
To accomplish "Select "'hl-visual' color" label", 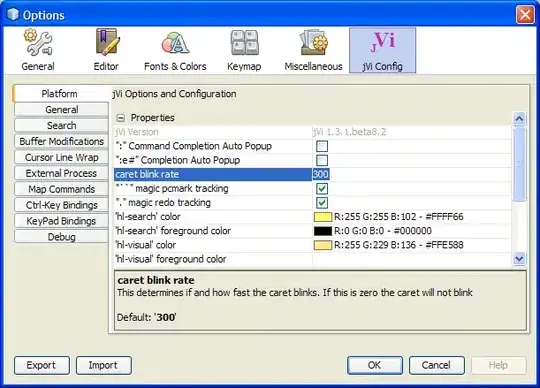I will (146, 245).
